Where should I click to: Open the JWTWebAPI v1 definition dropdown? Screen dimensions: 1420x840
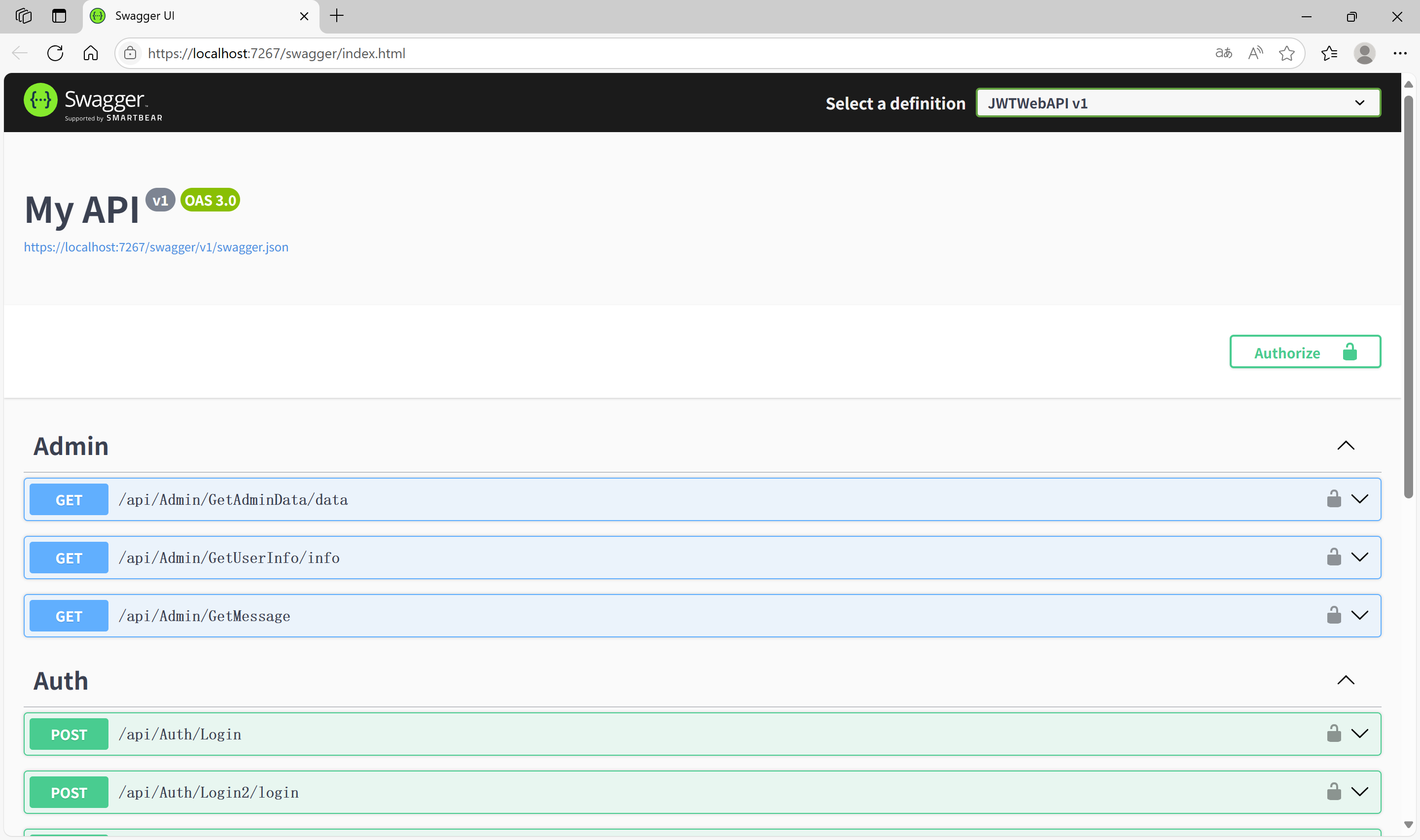pyautogui.click(x=1178, y=103)
